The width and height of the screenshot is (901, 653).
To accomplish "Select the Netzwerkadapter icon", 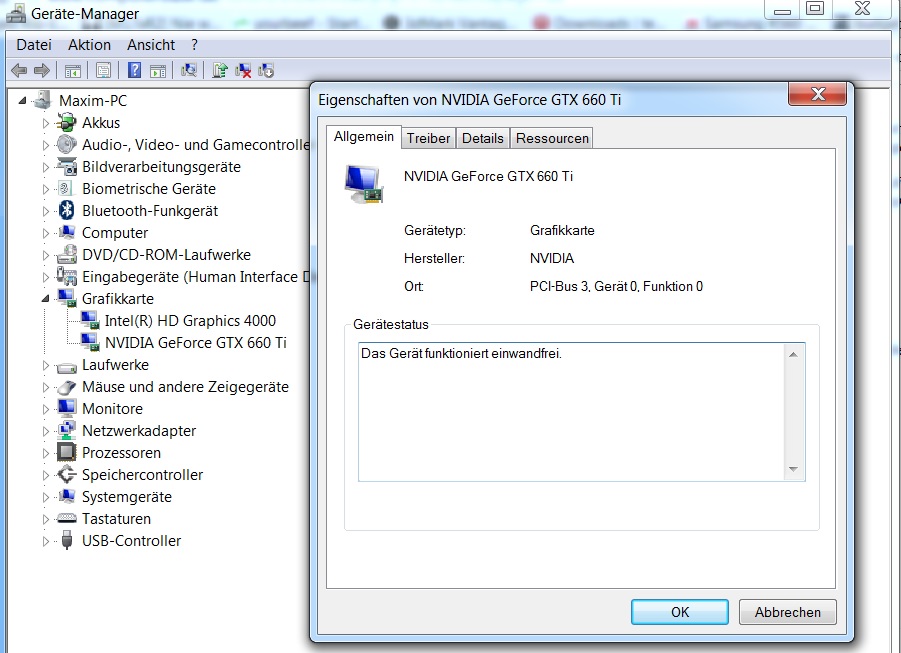I will 67,431.
